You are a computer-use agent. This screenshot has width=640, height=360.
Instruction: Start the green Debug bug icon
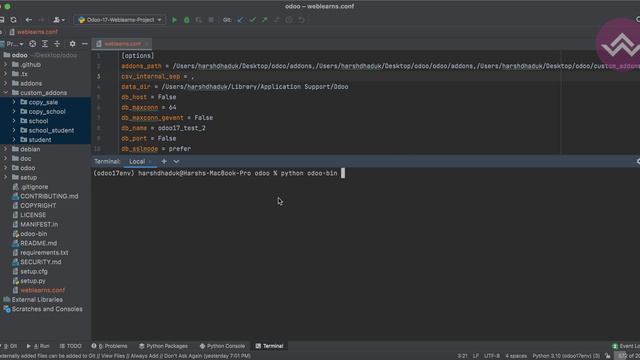tap(187, 20)
